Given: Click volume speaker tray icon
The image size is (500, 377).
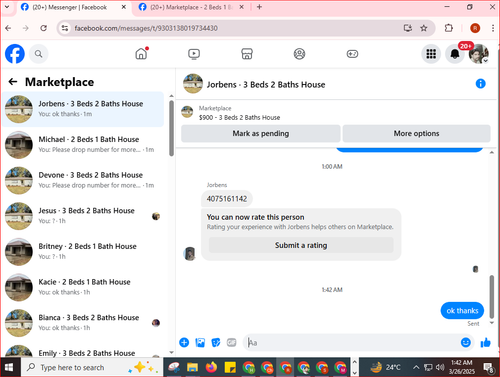Looking at the screenshot, I should click(x=440, y=367).
